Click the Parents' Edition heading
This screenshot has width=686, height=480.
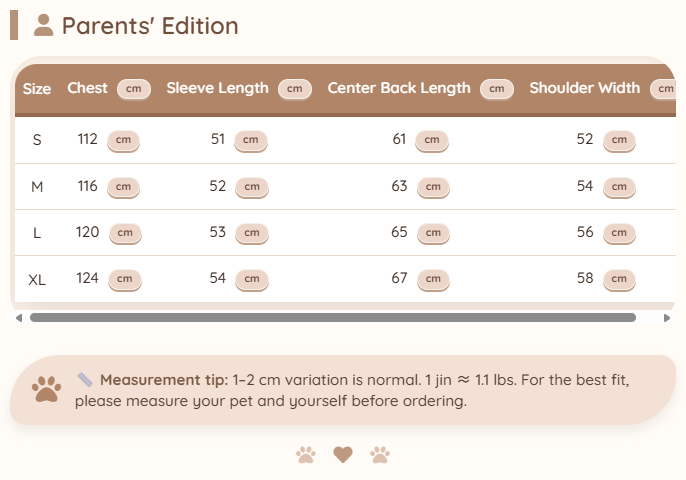click(x=150, y=26)
